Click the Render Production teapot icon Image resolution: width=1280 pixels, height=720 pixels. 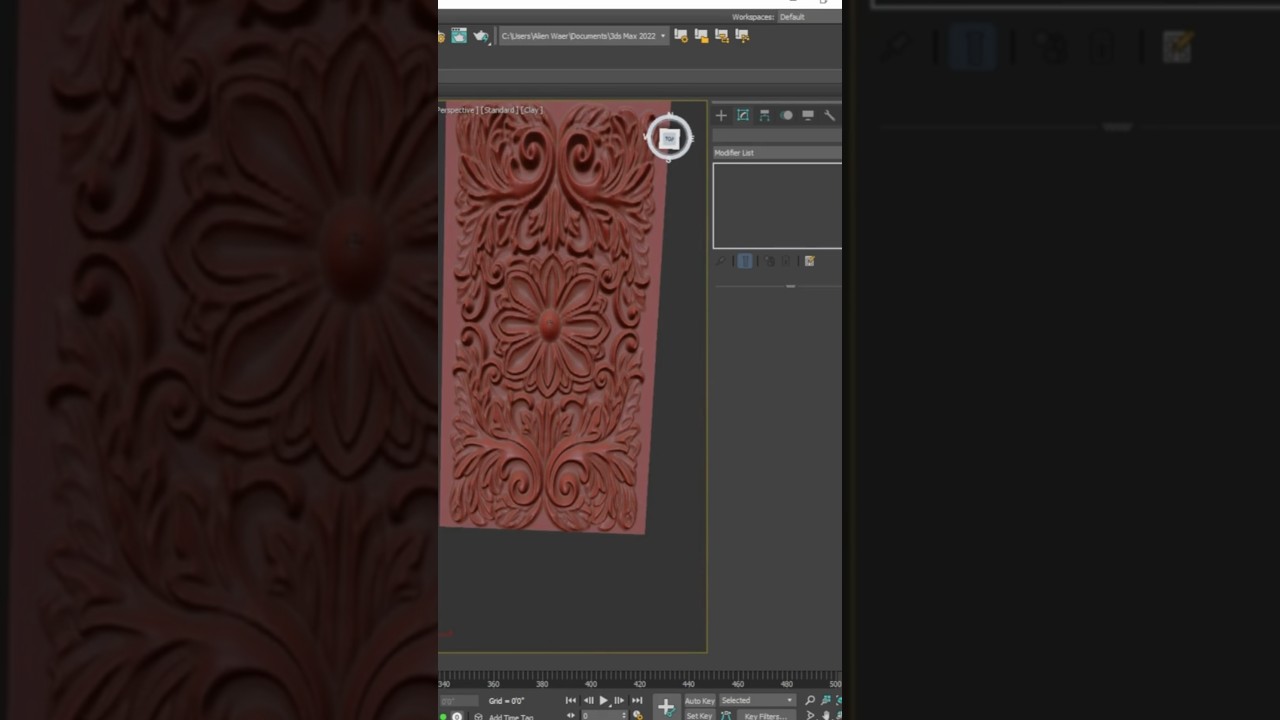coord(481,36)
